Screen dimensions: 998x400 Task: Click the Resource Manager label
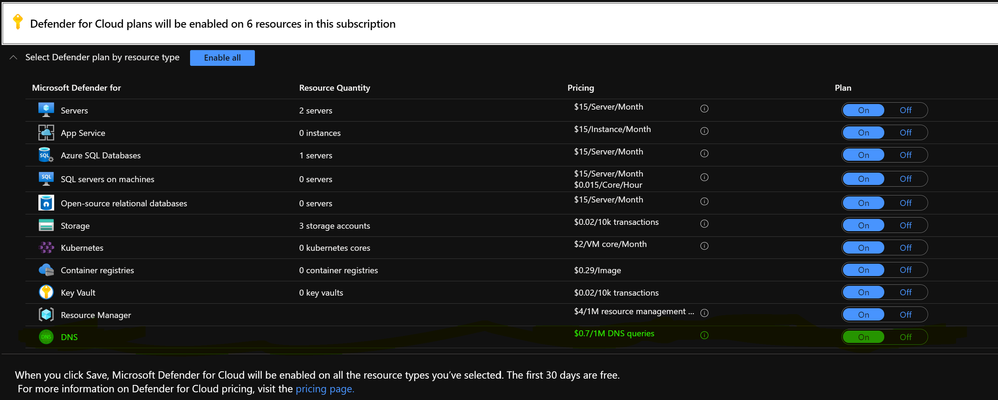click(x=95, y=315)
